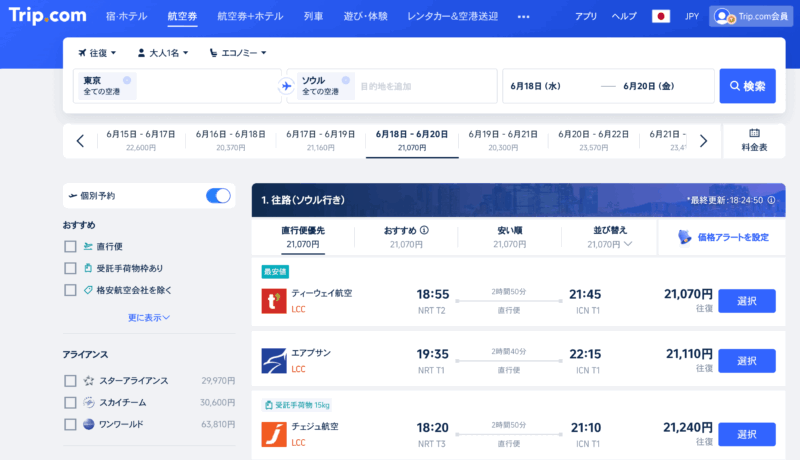Click the last-updated info icon
This screenshot has width=800, height=460.
771,200
